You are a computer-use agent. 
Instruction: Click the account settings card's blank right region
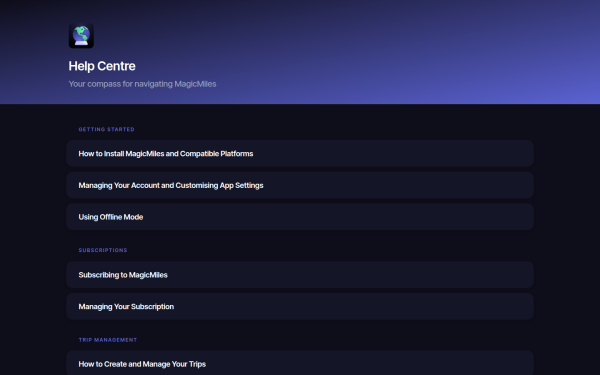[398, 185]
